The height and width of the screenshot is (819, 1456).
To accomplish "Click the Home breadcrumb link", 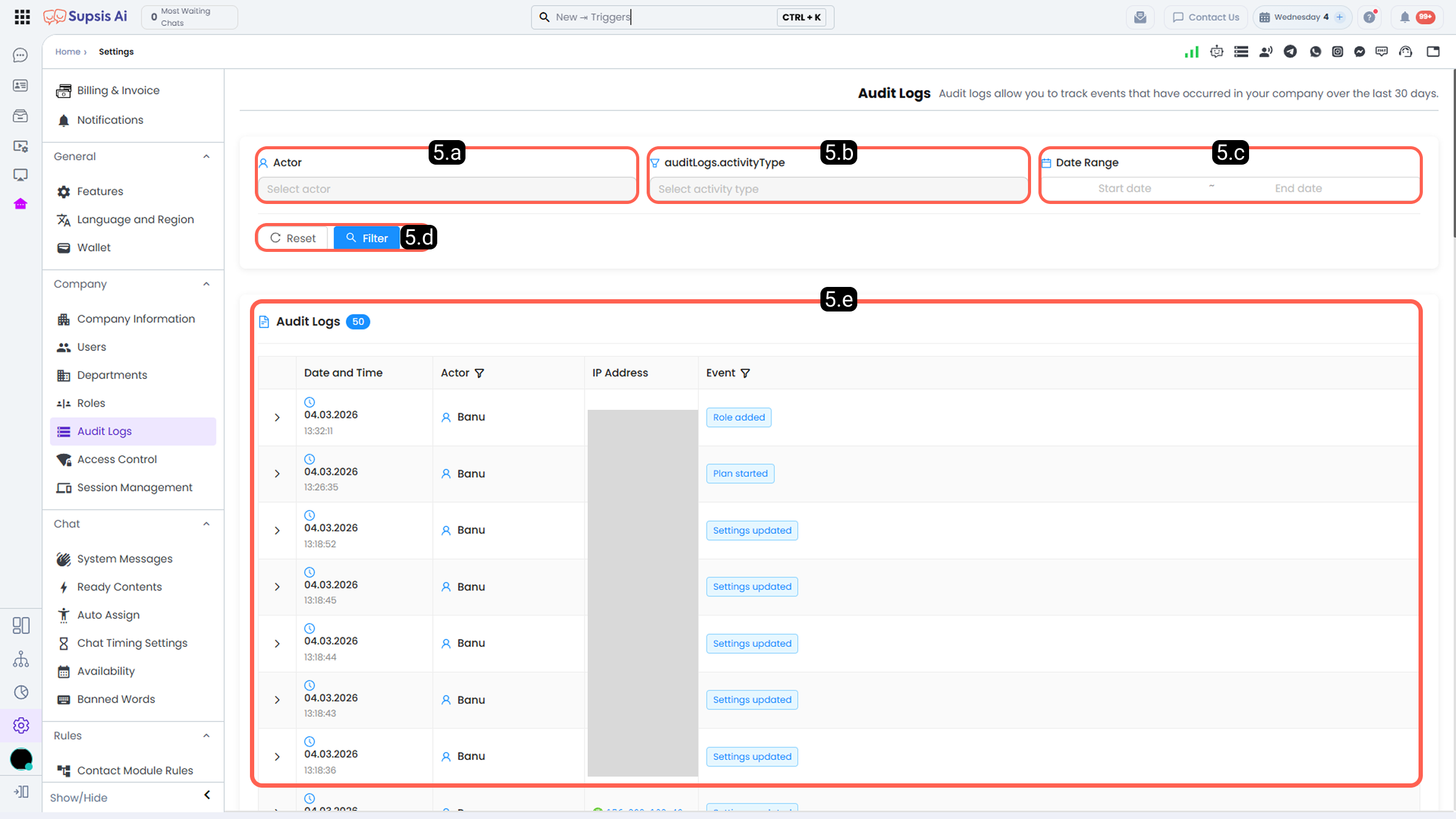I will tap(68, 52).
